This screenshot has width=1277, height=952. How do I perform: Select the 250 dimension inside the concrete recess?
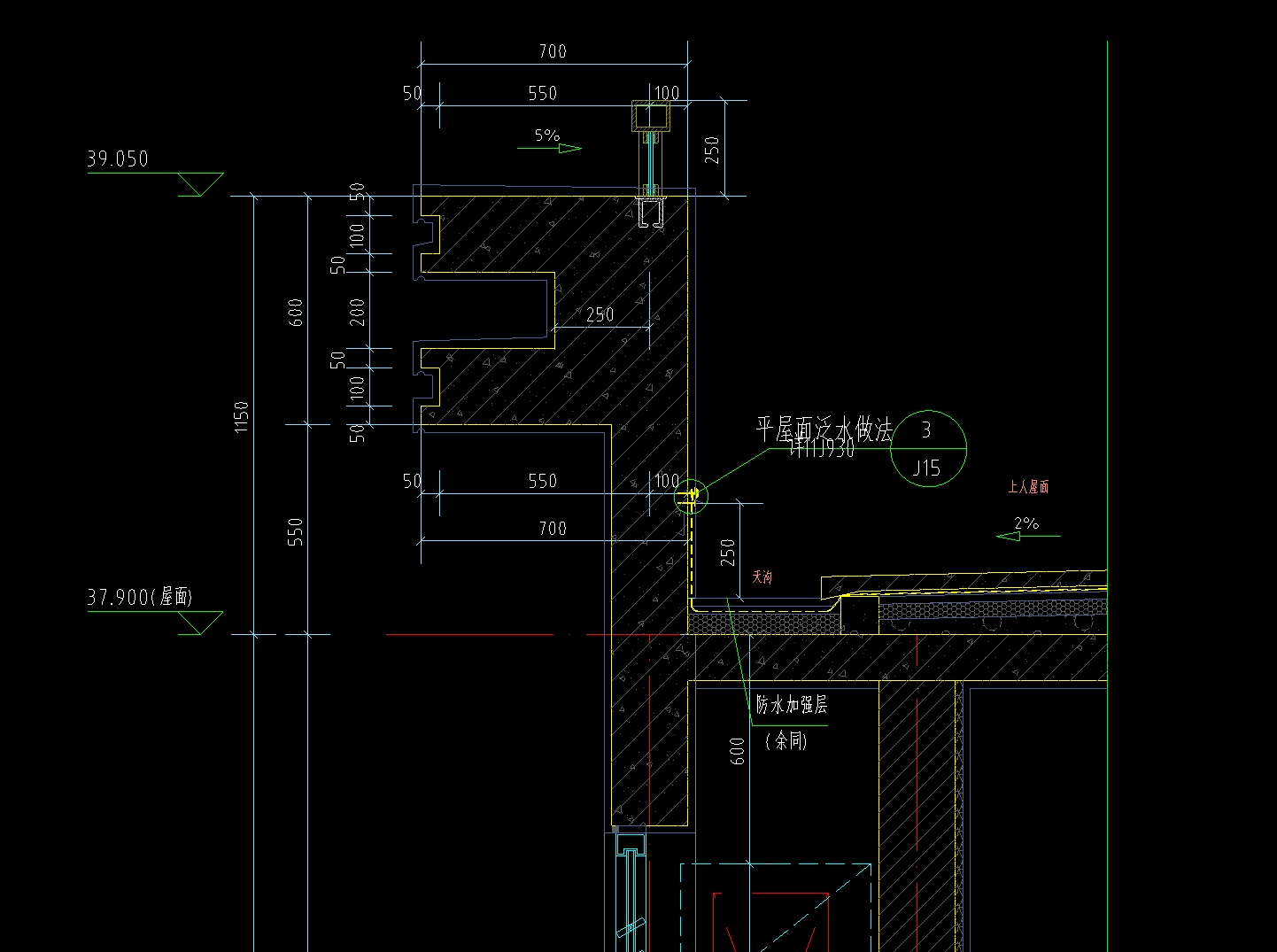[600, 314]
